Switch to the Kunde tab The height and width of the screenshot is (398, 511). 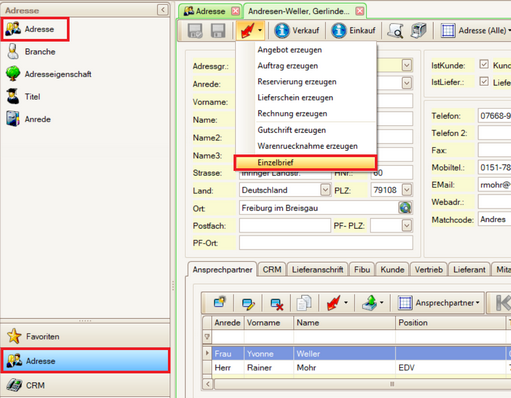[x=392, y=270]
